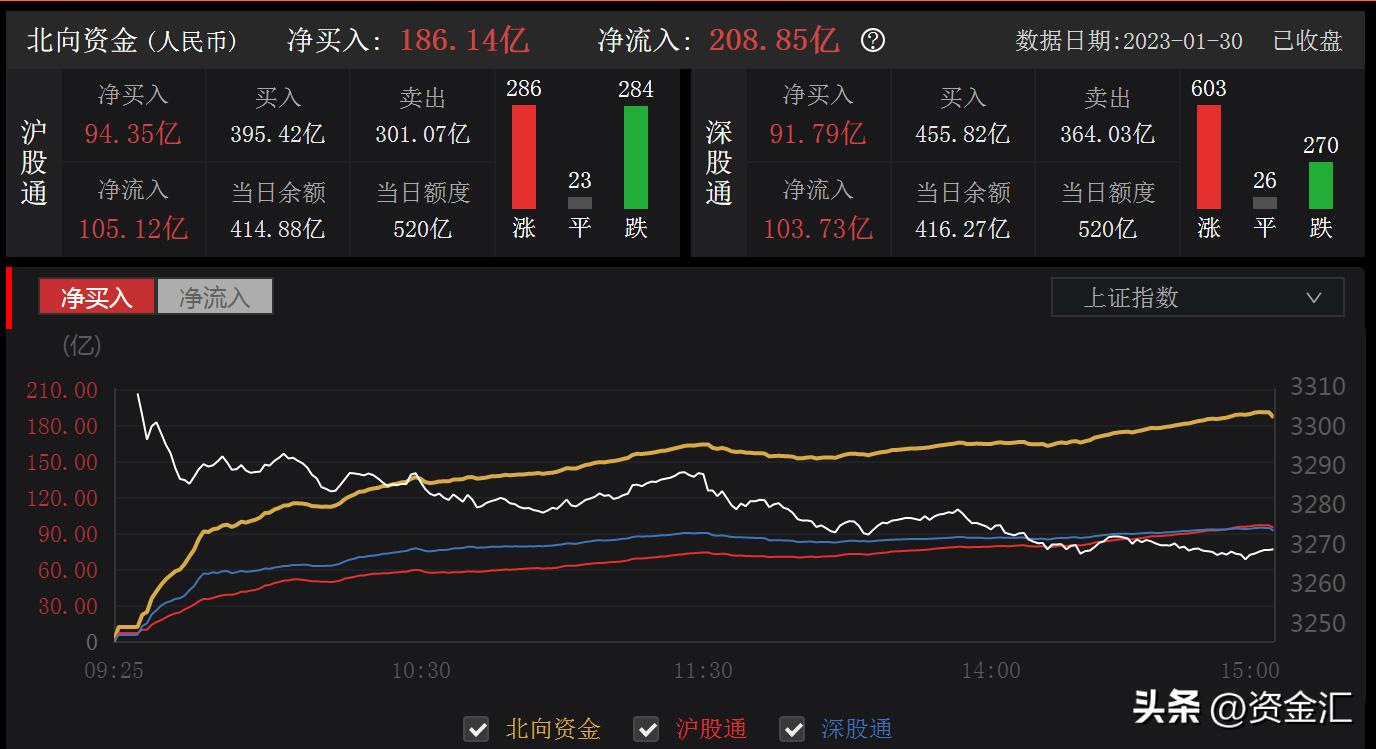This screenshot has height=749, width=1376.
Task: Click the 10:30 time axis label
Action: click(x=420, y=671)
